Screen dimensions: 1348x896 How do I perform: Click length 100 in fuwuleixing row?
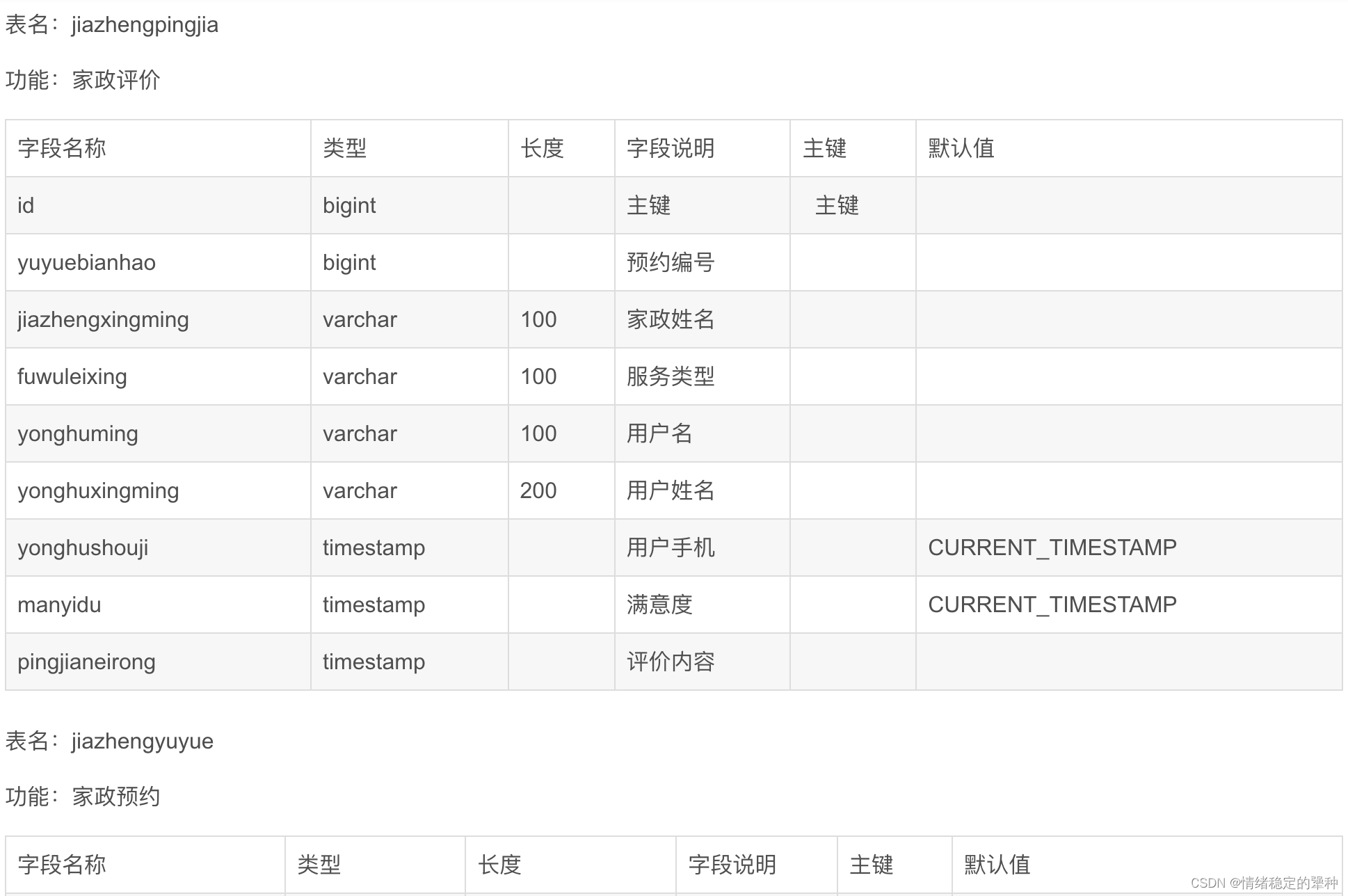point(538,376)
